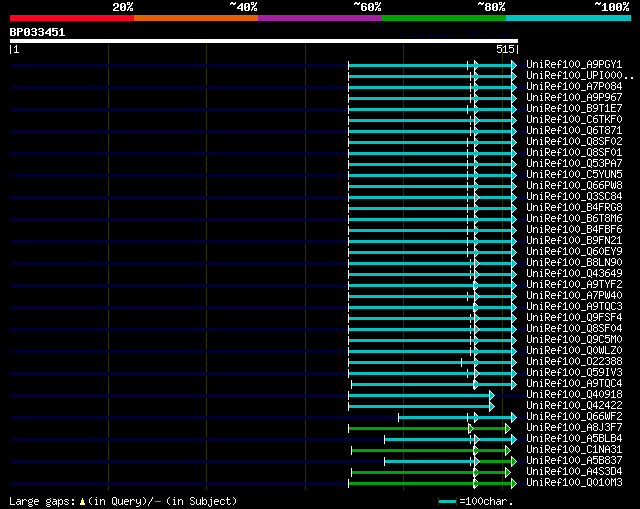Click the orange ~40% identity legend segment

click(196, 18)
